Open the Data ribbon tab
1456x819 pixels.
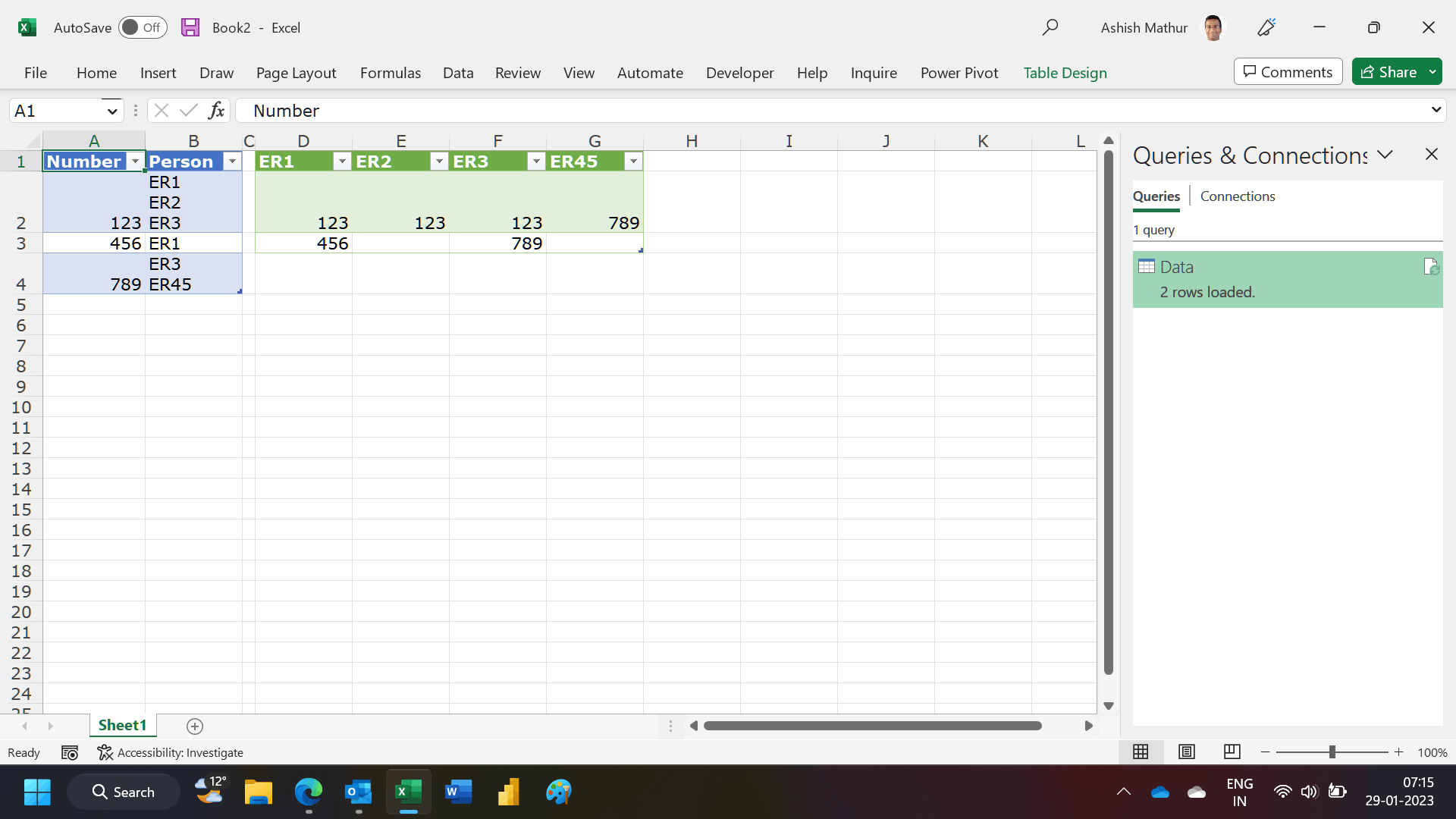[458, 73]
